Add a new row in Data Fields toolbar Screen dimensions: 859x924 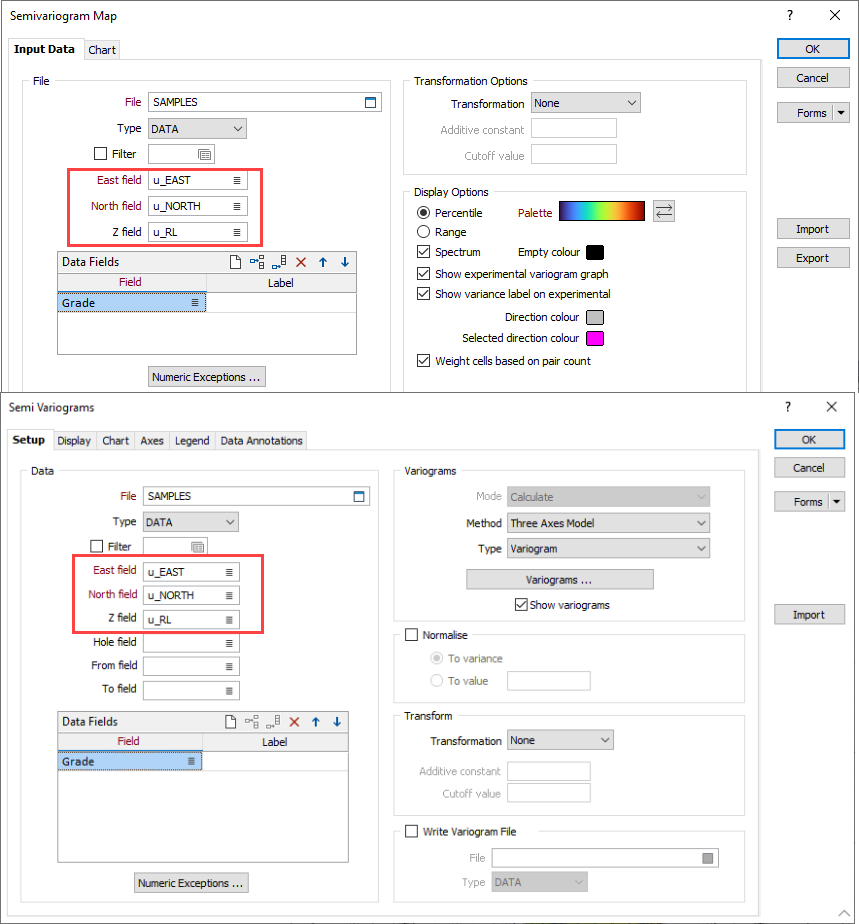point(236,261)
